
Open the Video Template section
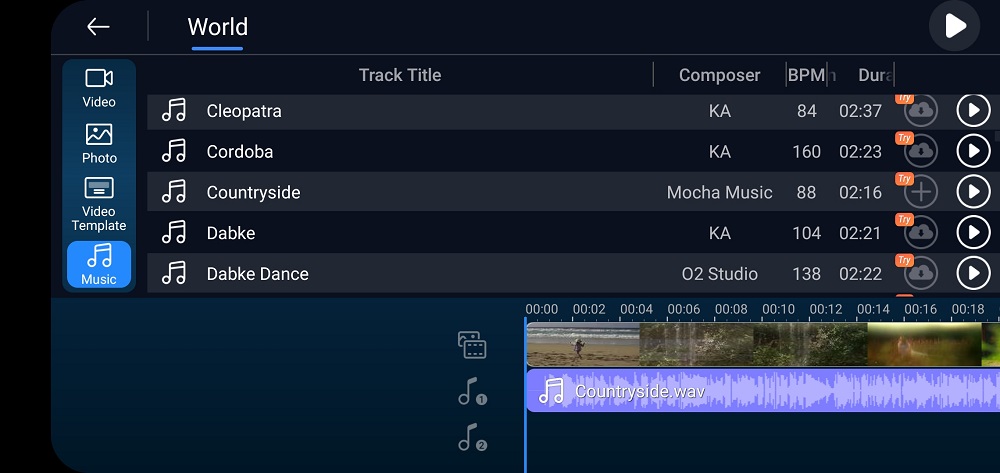coord(99,204)
